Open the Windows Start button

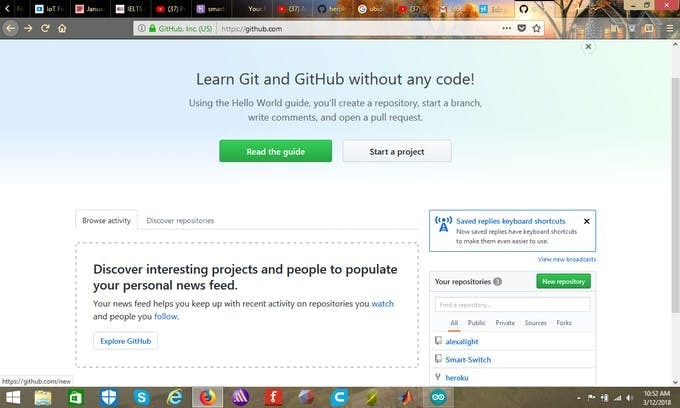[13, 398]
